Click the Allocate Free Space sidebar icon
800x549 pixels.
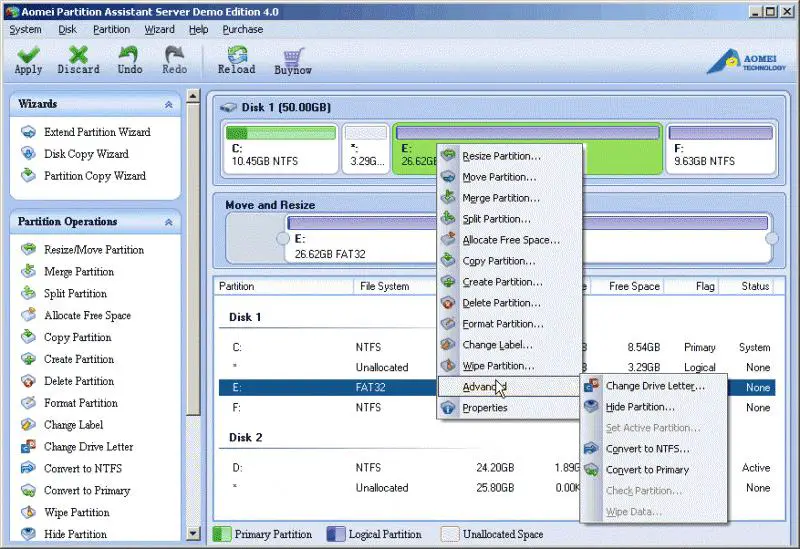click(29, 315)
